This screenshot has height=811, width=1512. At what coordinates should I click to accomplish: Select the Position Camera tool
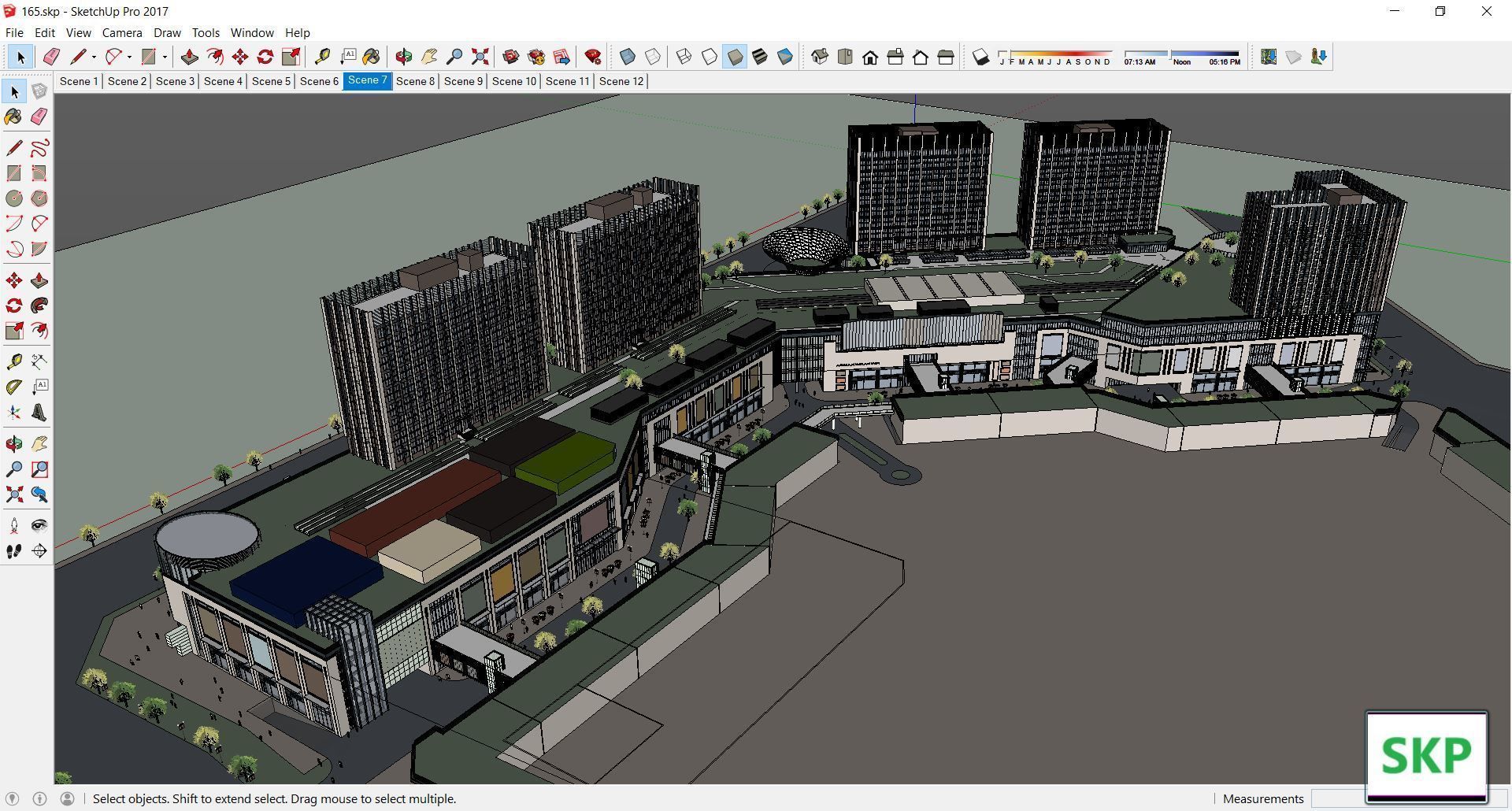coord(14,526)
